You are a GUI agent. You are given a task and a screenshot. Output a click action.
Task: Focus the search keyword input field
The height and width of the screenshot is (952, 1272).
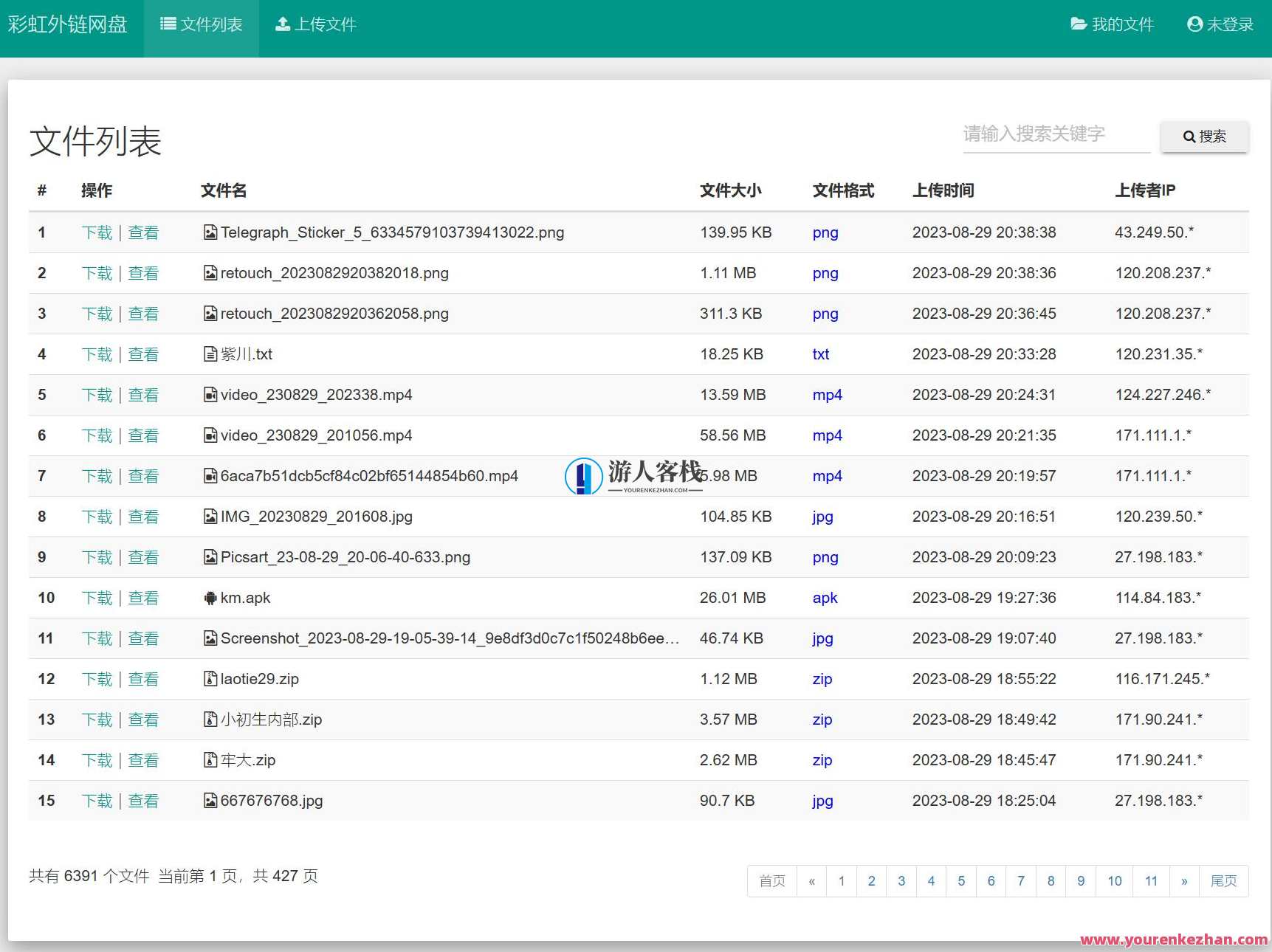[1056, 134]
